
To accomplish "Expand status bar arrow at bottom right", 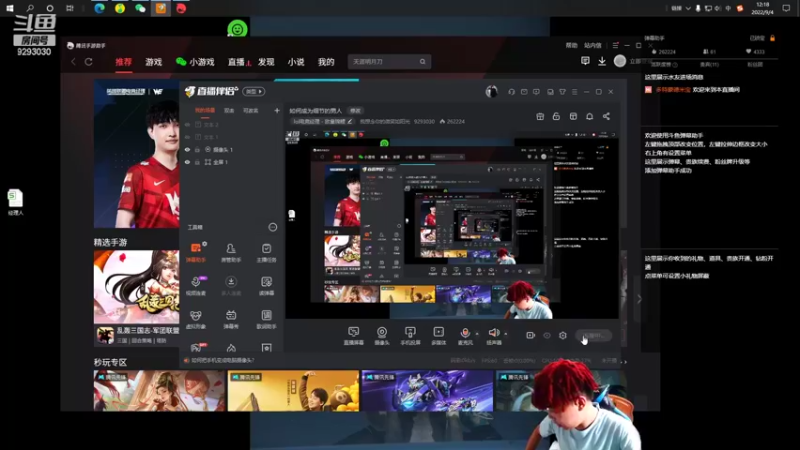I will 626,361.
